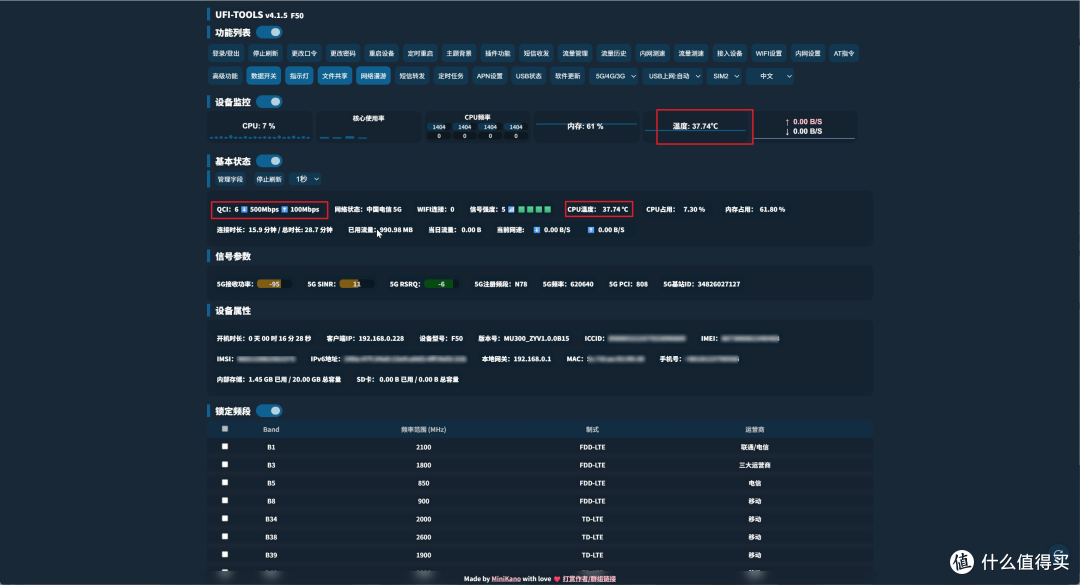Click the 文件共享 button
Image resolution: width=1080 pixels, height=585 pixels.
pos(335,76)
